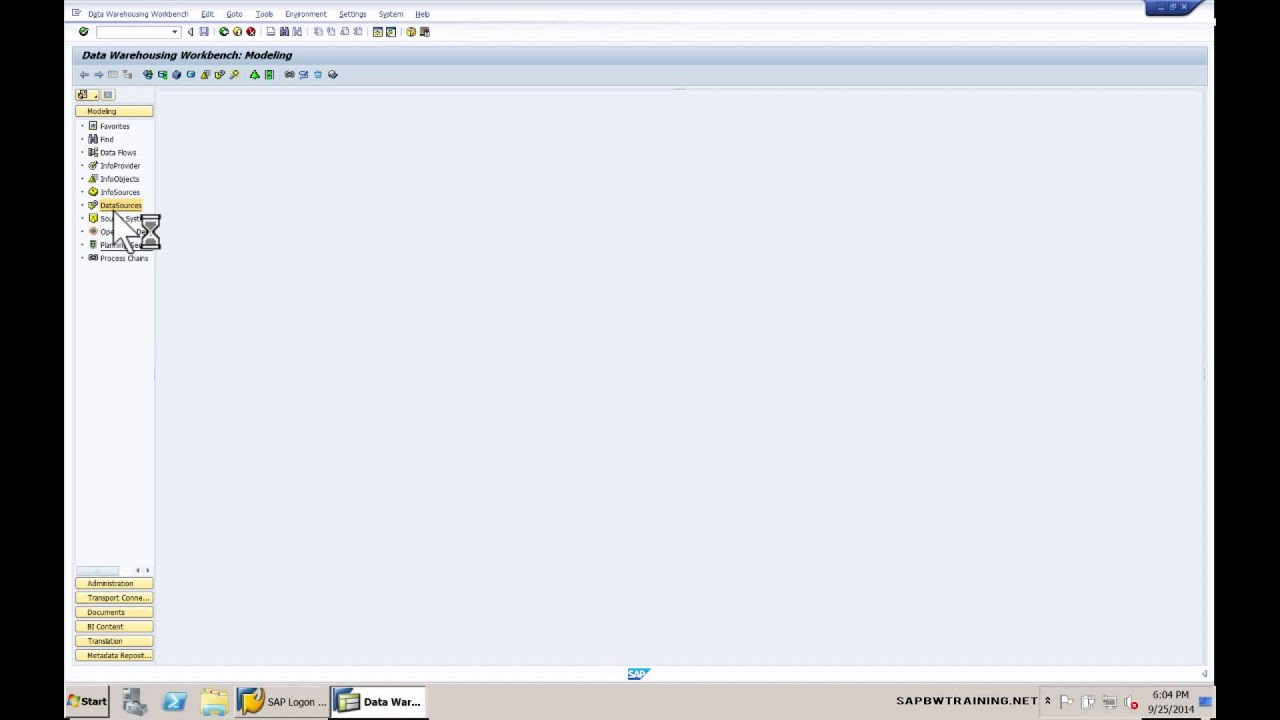Click the green Back arrow icon
Image resolution: width=1280 pixels, height=720 pixels.
(x=224, y=32)
